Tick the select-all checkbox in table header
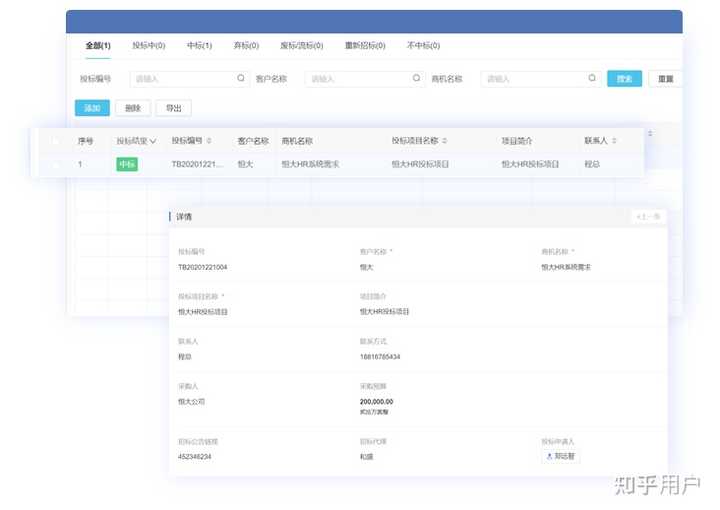 point(56,141)
